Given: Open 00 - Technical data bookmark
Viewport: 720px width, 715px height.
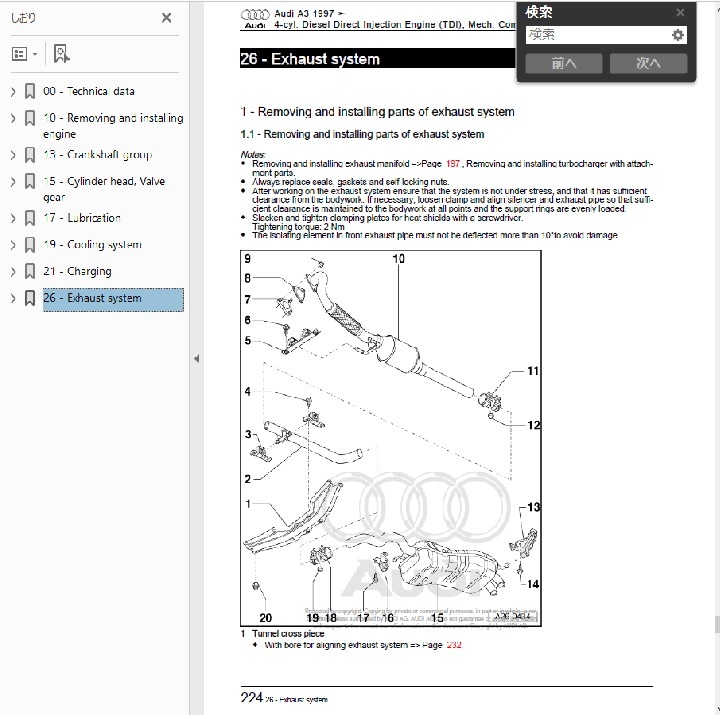Looking at the screenshot, I should tap(89, 91).
